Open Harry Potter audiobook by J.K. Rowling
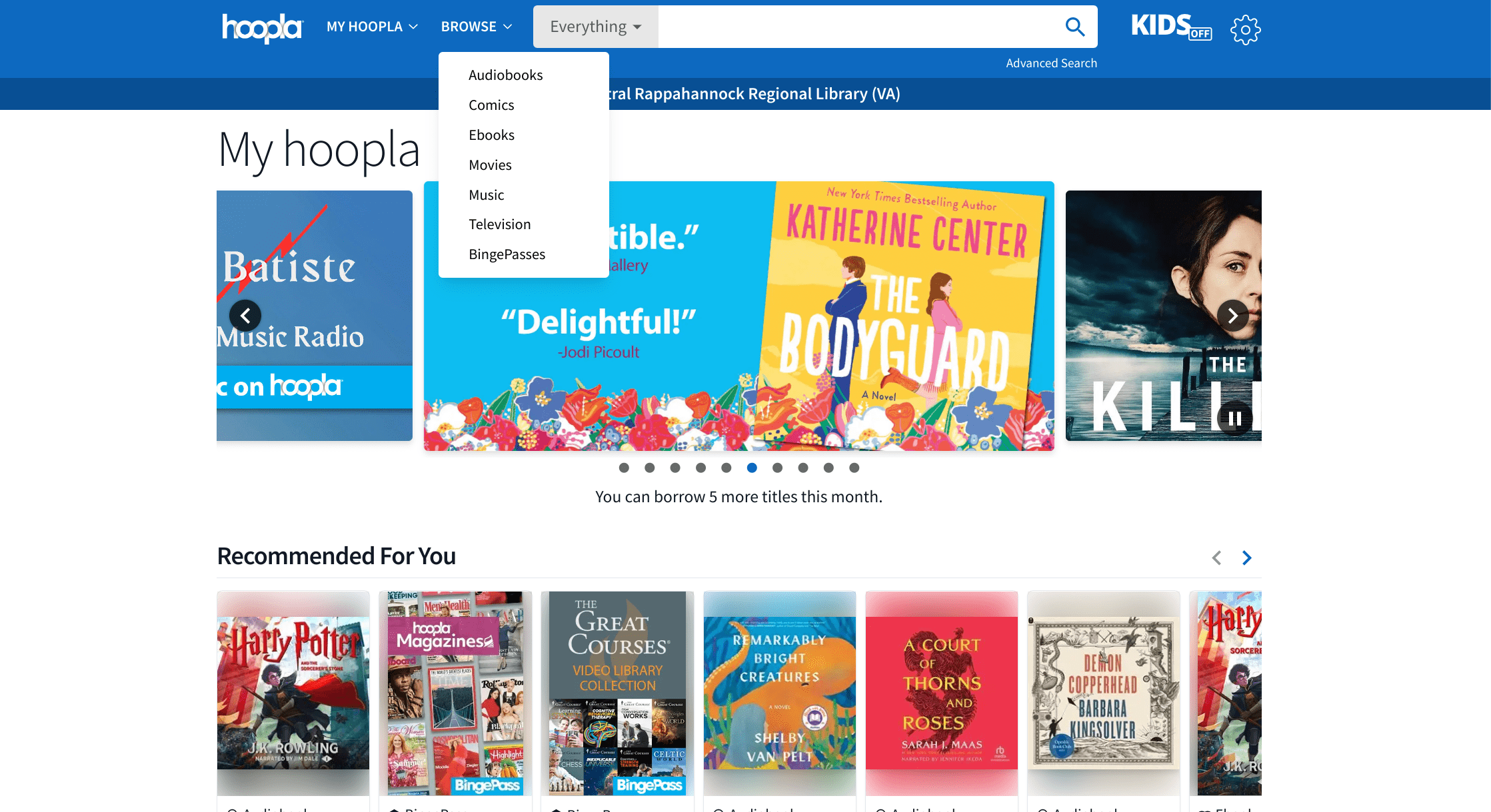Screen dimensions: 1491x812 click(293, 693)
